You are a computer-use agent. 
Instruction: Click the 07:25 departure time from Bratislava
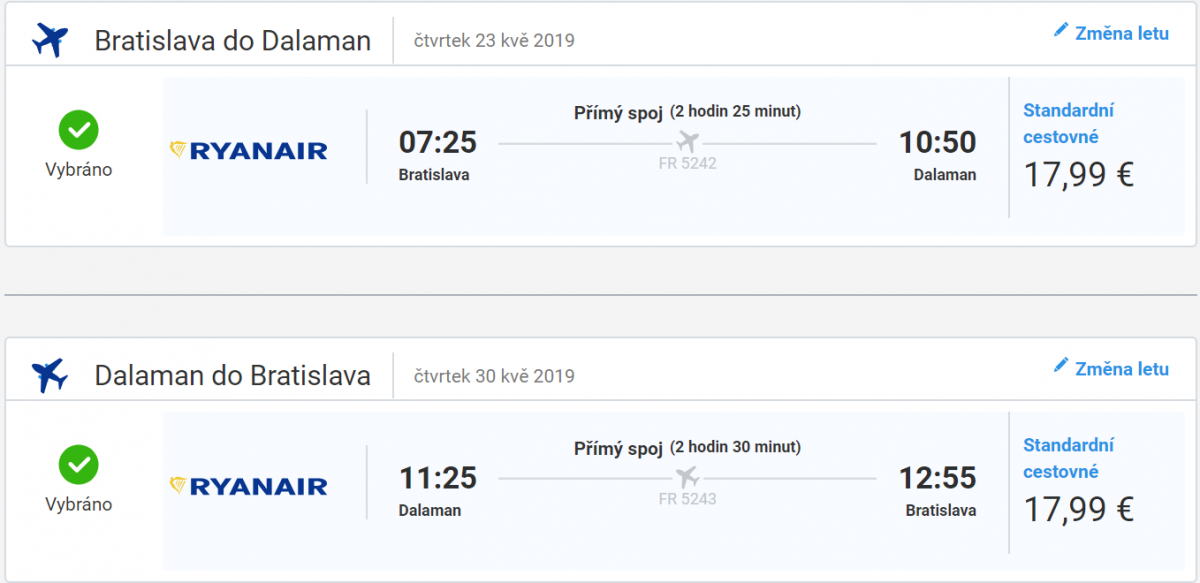(437, 143)
